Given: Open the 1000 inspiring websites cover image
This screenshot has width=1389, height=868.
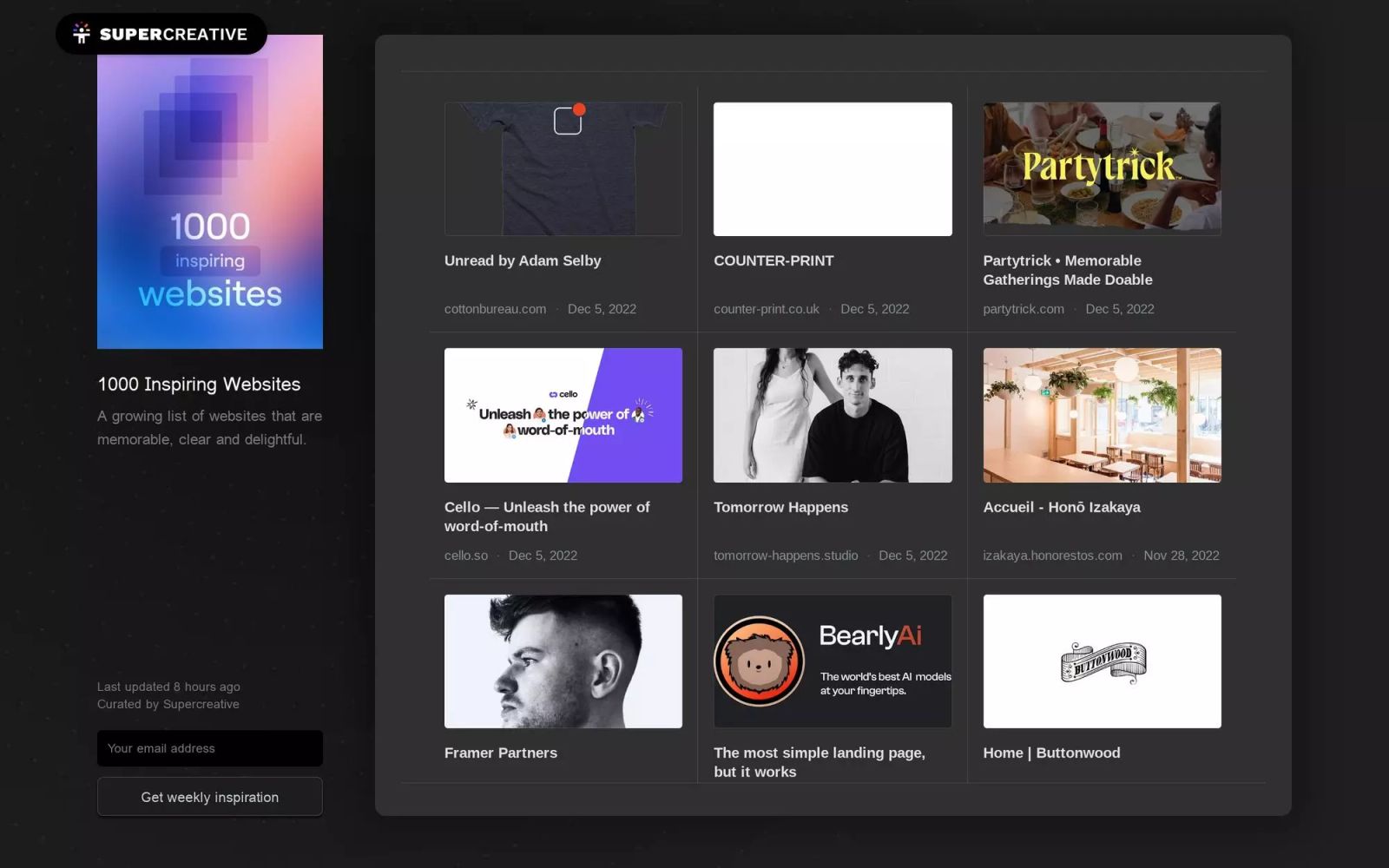Looking at the screenshot, I should [210, 192].
